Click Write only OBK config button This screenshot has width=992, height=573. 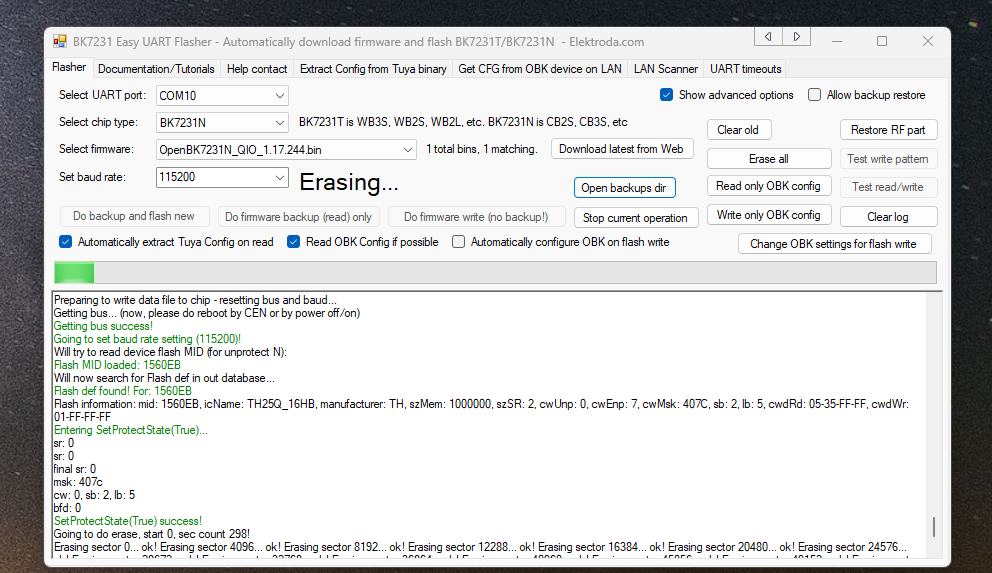point(769,215)
